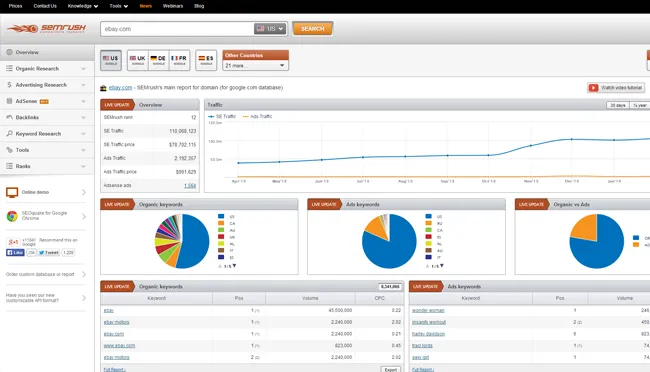Screen dimensions: 650x372
Task: Select the US Google database flag
Action: (x=111, y=60)
